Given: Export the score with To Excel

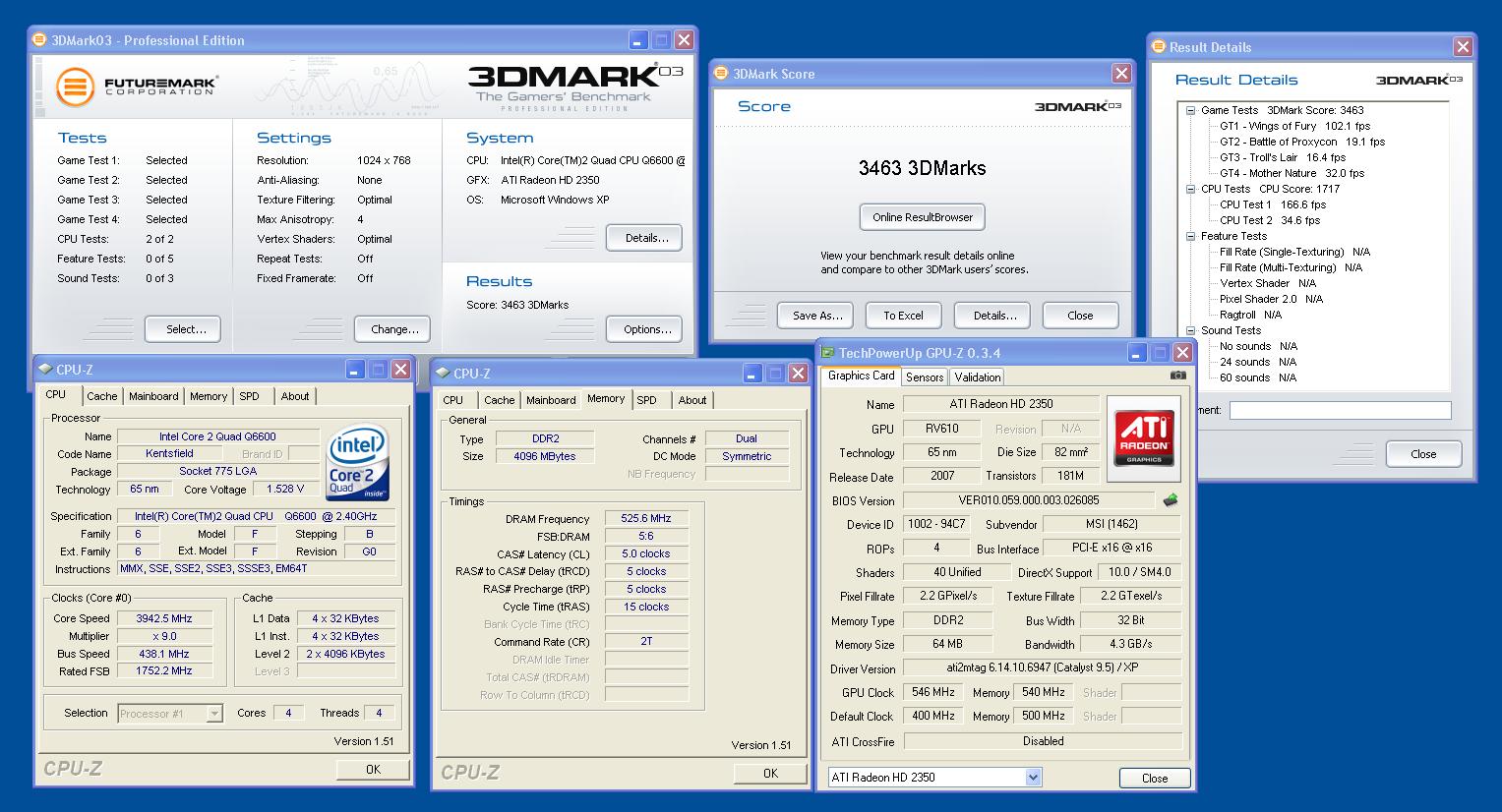Looking at the screenshot, I should pos(903,316).
